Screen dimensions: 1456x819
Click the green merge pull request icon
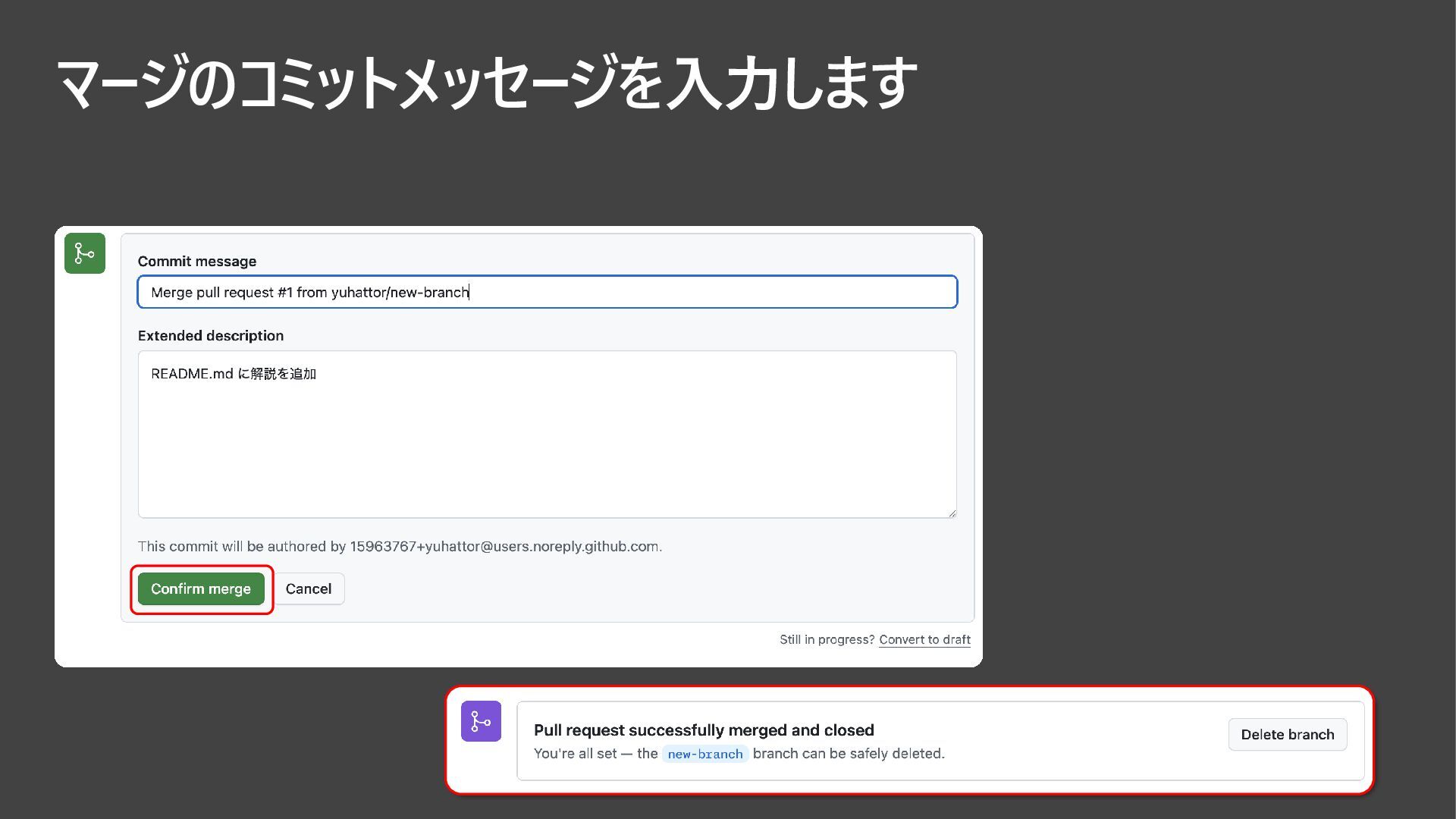[x=84, y=253]
